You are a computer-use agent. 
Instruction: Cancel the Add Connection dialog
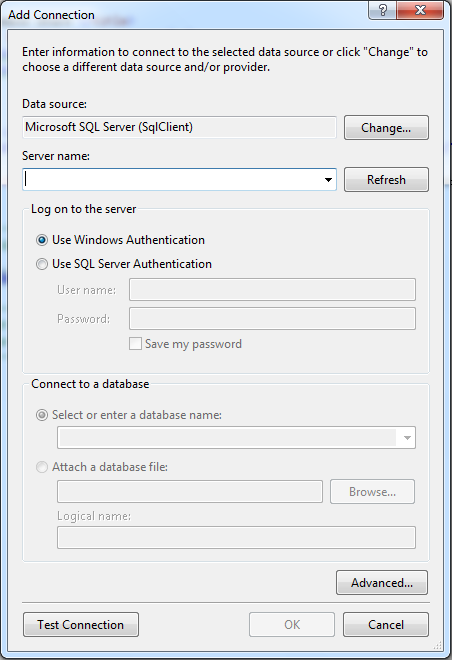pos(386,625)
